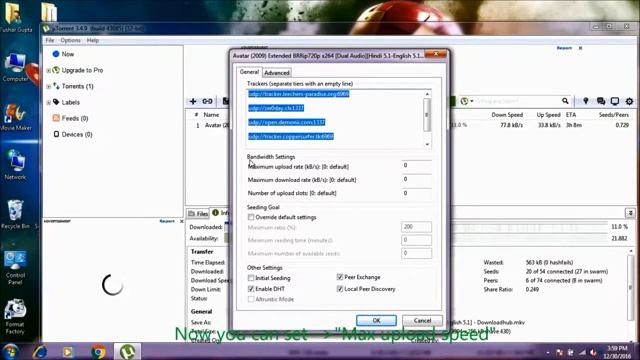
Task: Open the search engine dropdown arrow
Action: (x=472, y=101)
